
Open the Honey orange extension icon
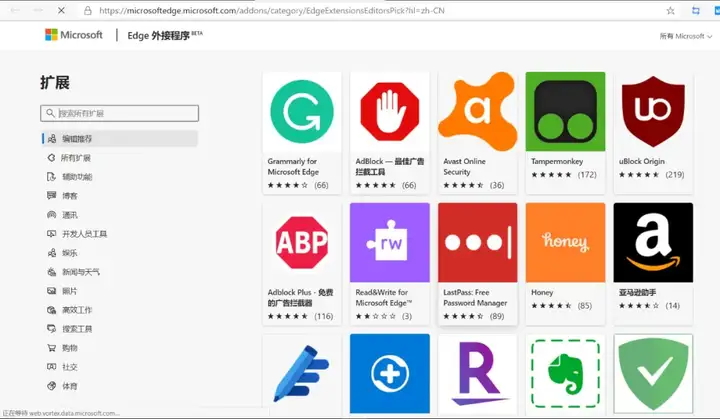(x=565, y=243)
